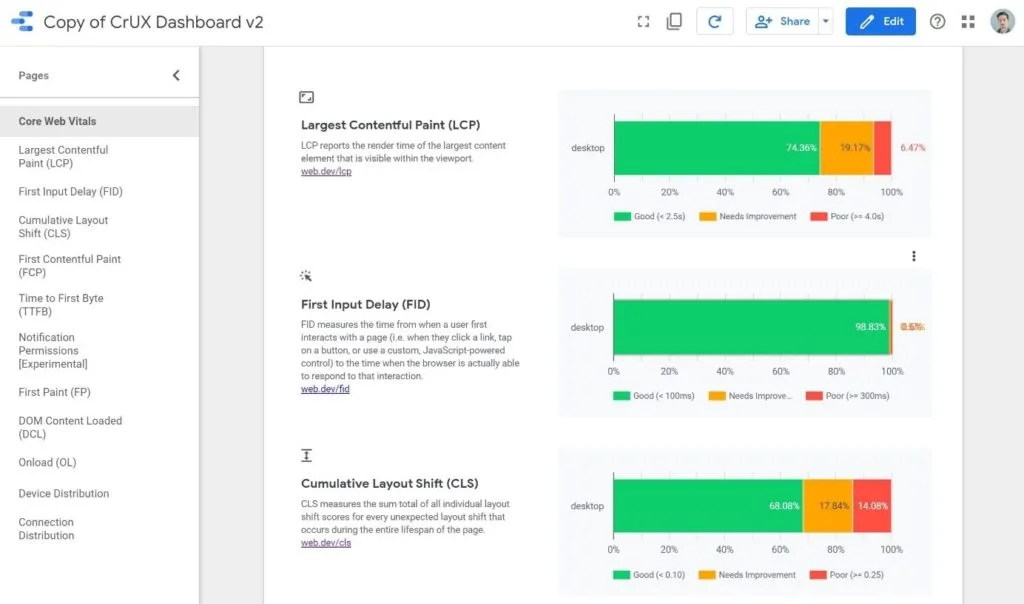Click the Edit button
Screen dimensions: 1024x604
[880, 20]
